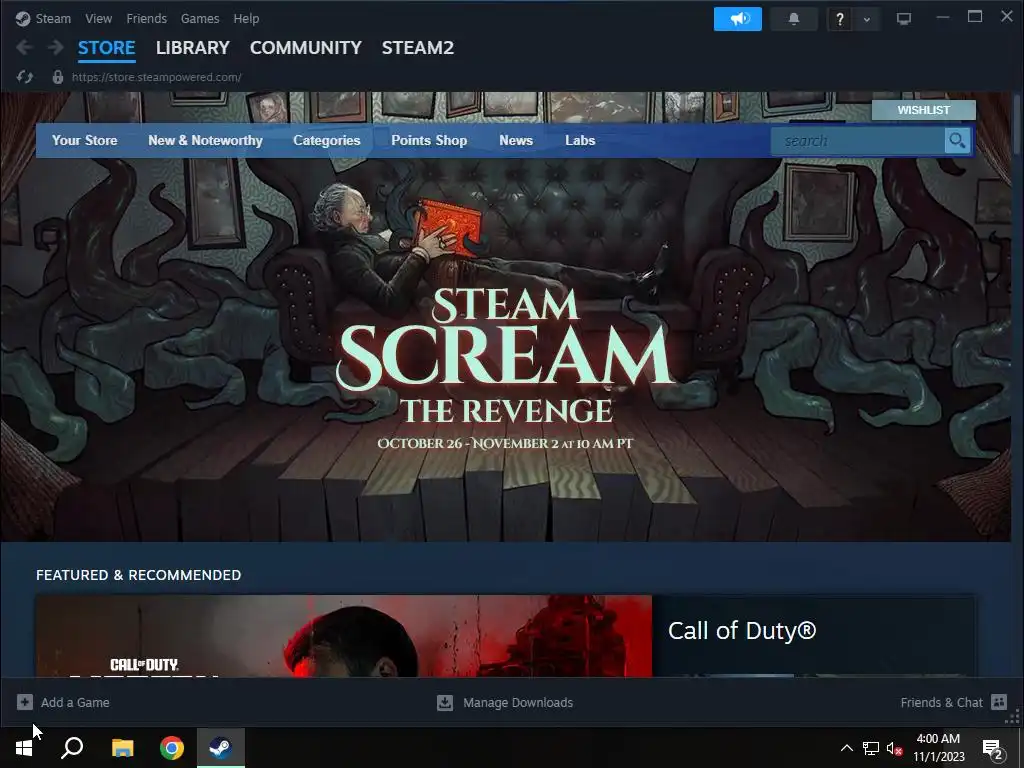Open the Friends & Chat icon
Image resolution: width=1024 pixels, height=768 pixels.
click(x=999, y=702)
